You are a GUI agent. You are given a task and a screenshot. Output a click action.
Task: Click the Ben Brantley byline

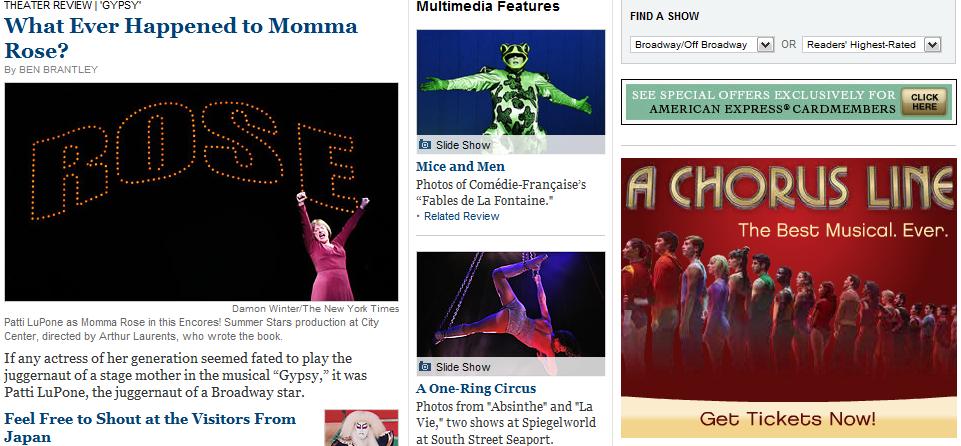coord(51,70)
